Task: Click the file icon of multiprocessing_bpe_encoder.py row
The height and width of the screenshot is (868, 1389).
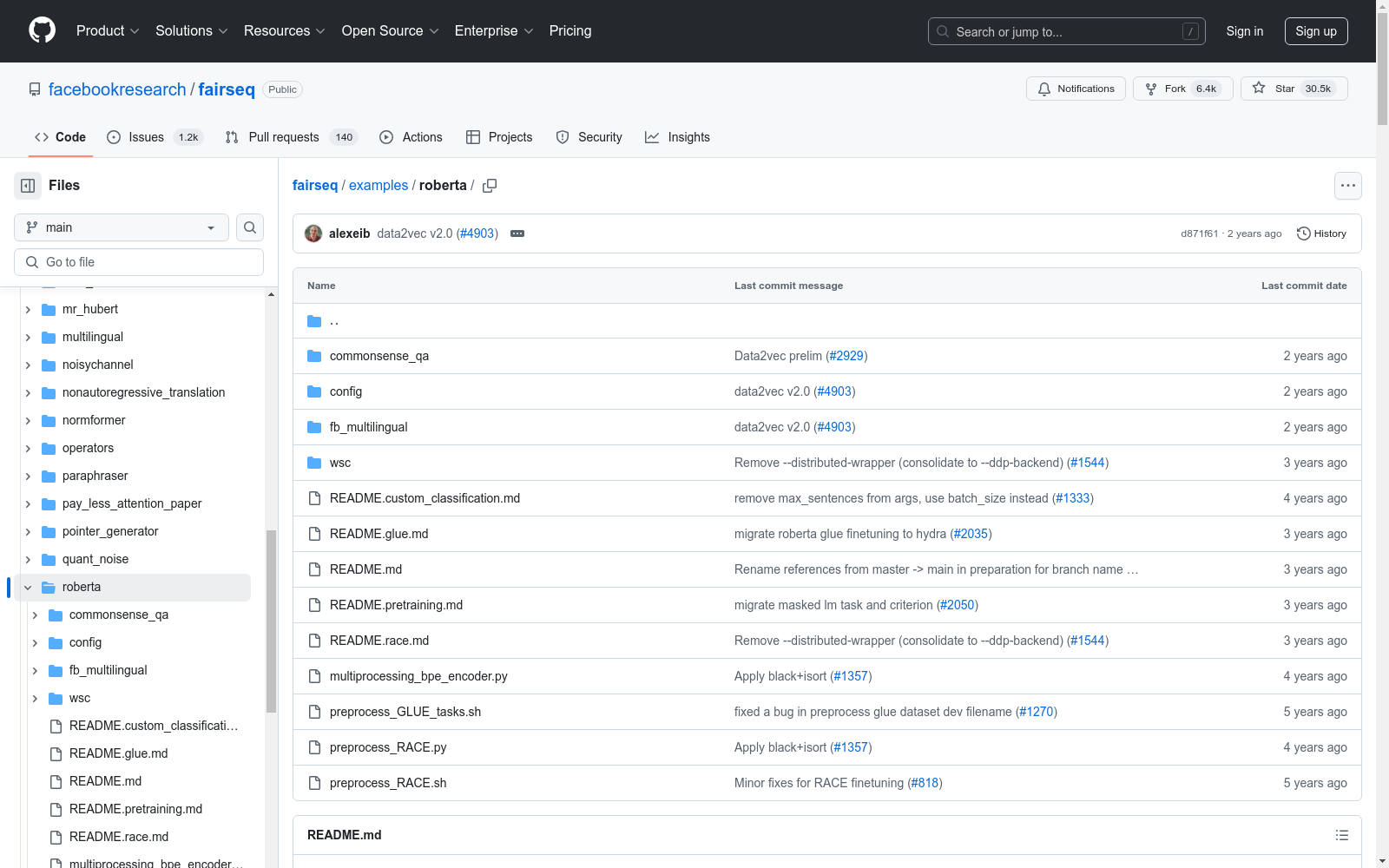Action: tap(314, 676)
